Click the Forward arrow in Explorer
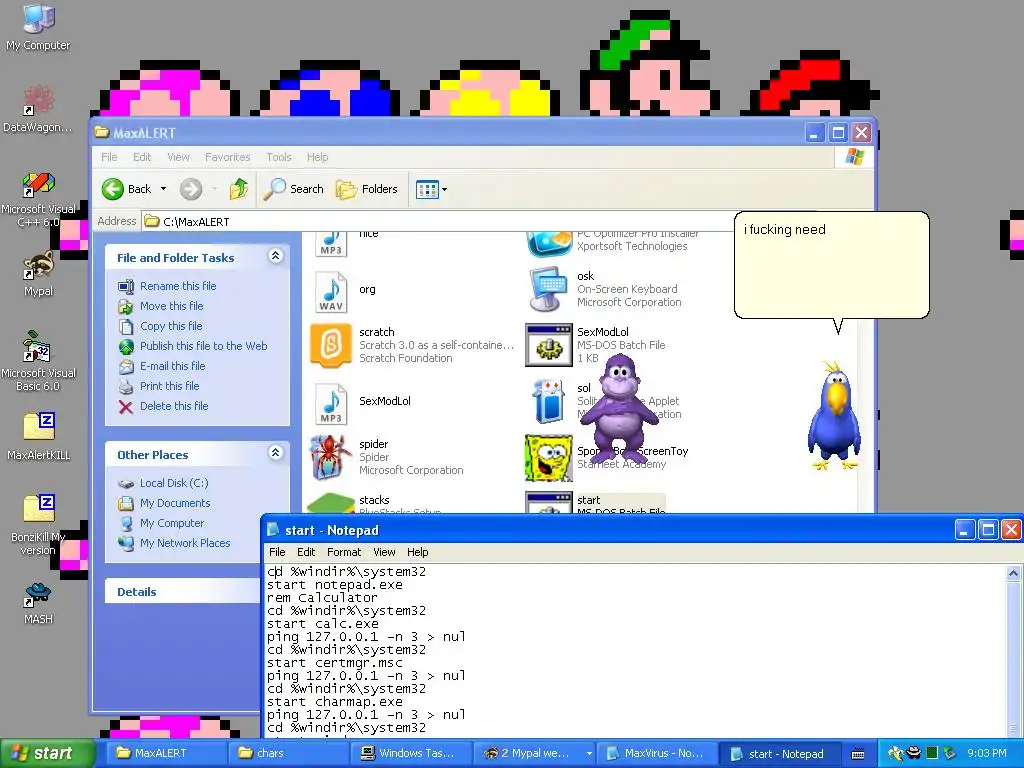This screenshot has height=768, width=1024. [191, 189]
